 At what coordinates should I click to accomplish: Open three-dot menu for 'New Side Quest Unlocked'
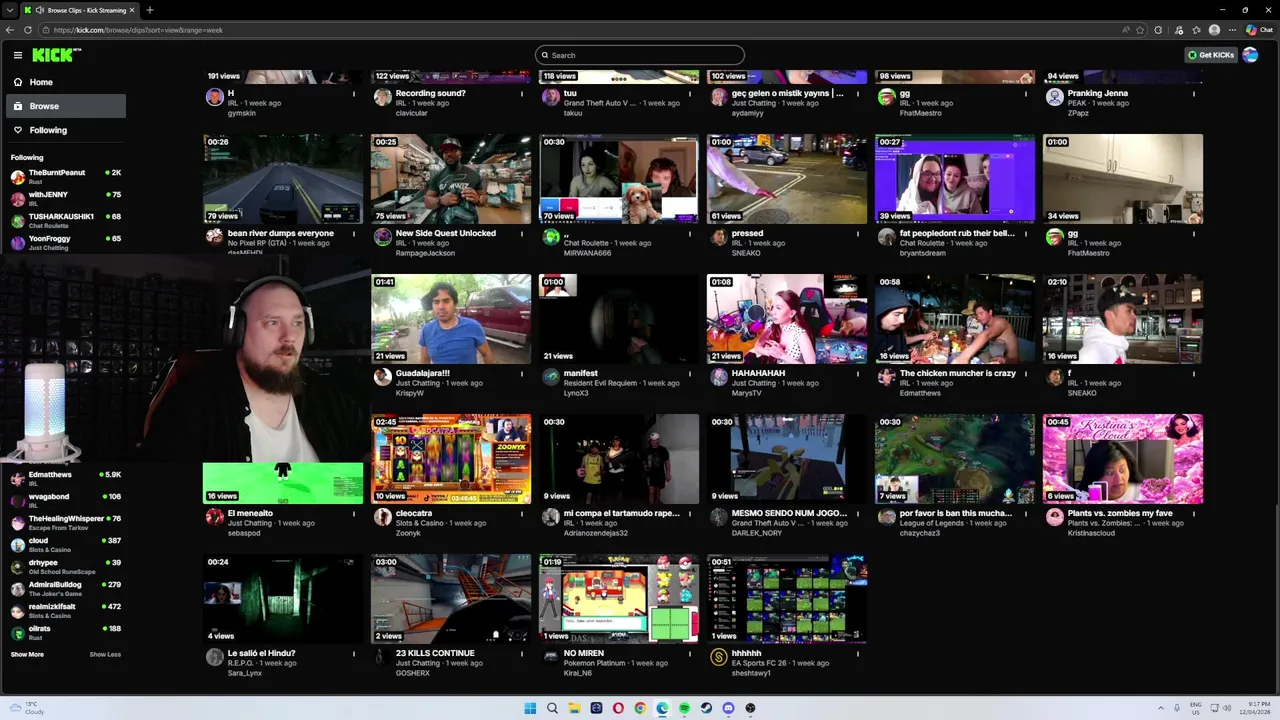(521, 233)
